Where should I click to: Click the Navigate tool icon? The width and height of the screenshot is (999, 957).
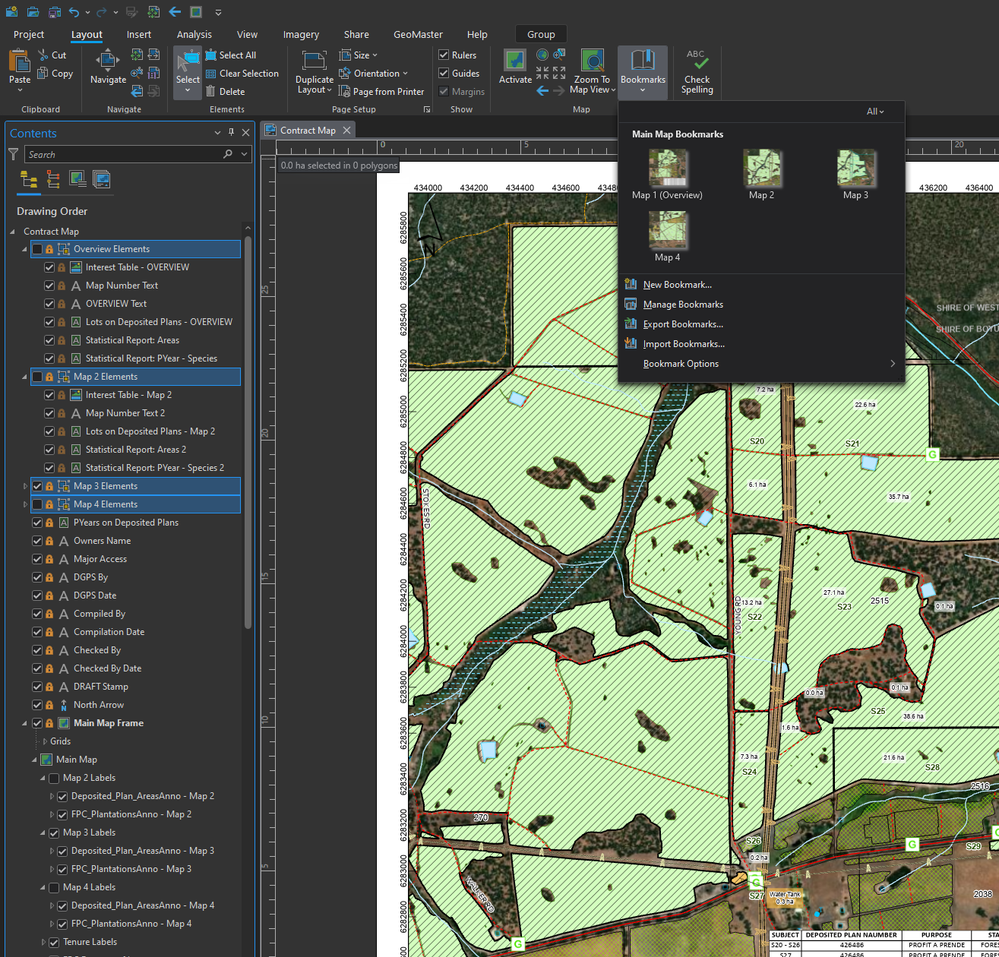click(108, 61)
